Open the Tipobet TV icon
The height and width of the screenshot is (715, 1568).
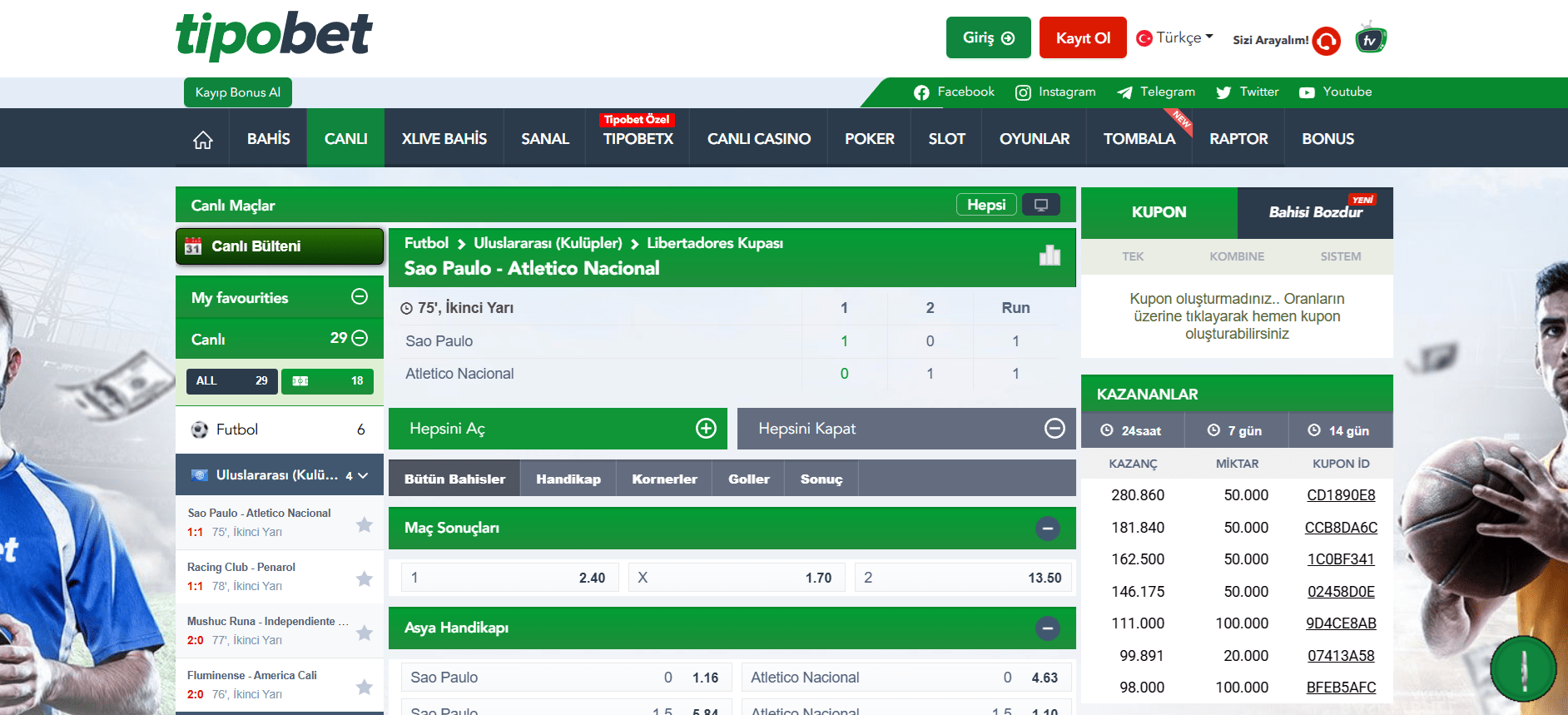click(x=1370, y=39)
